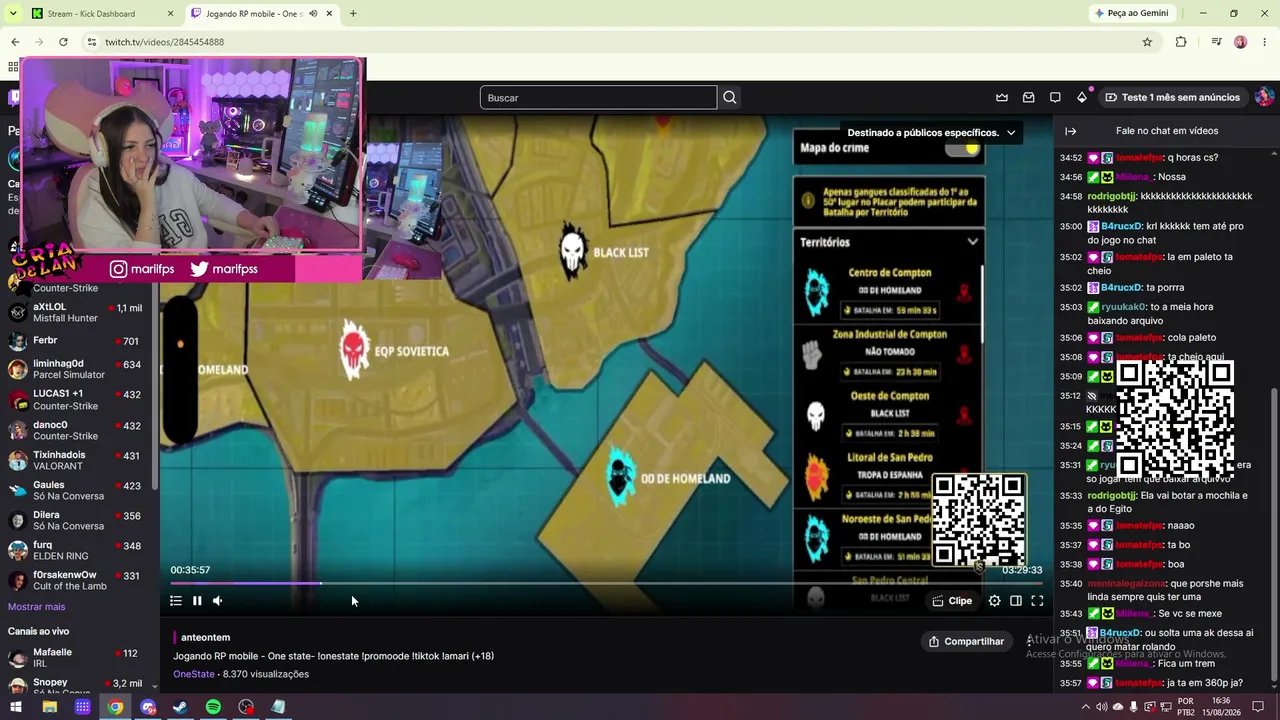This screenshot has width=1280, height=720.
Task: Open furq ELDEN RING channel
Action: 78,550
